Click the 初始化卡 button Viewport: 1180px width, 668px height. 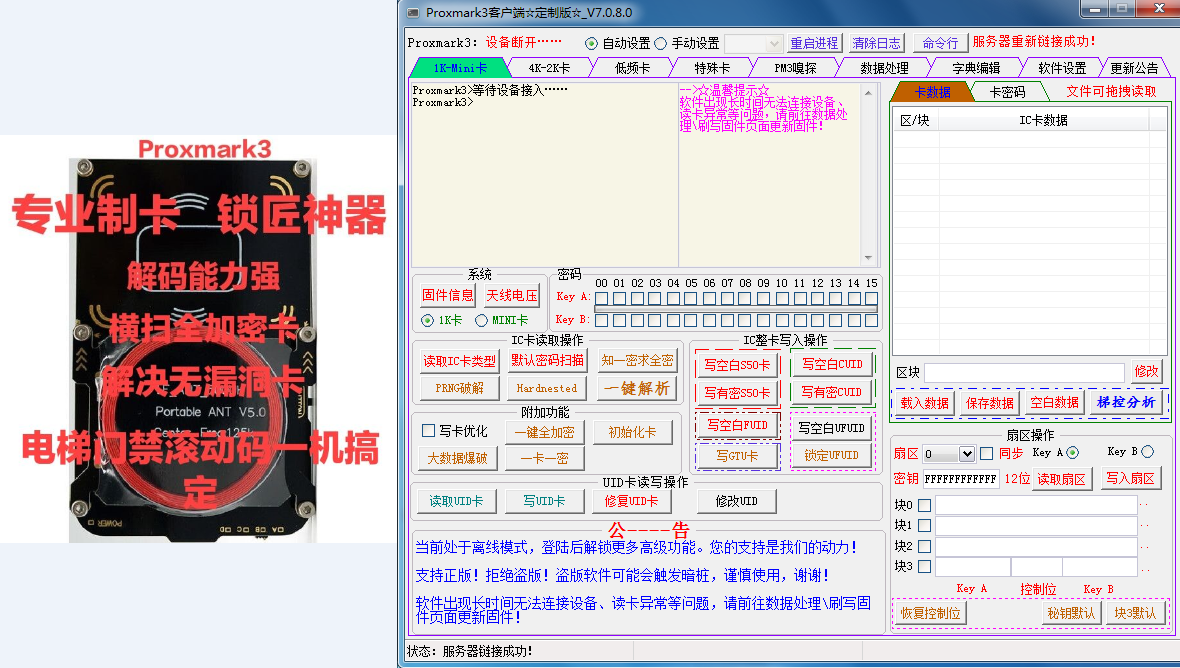(632, 433)
